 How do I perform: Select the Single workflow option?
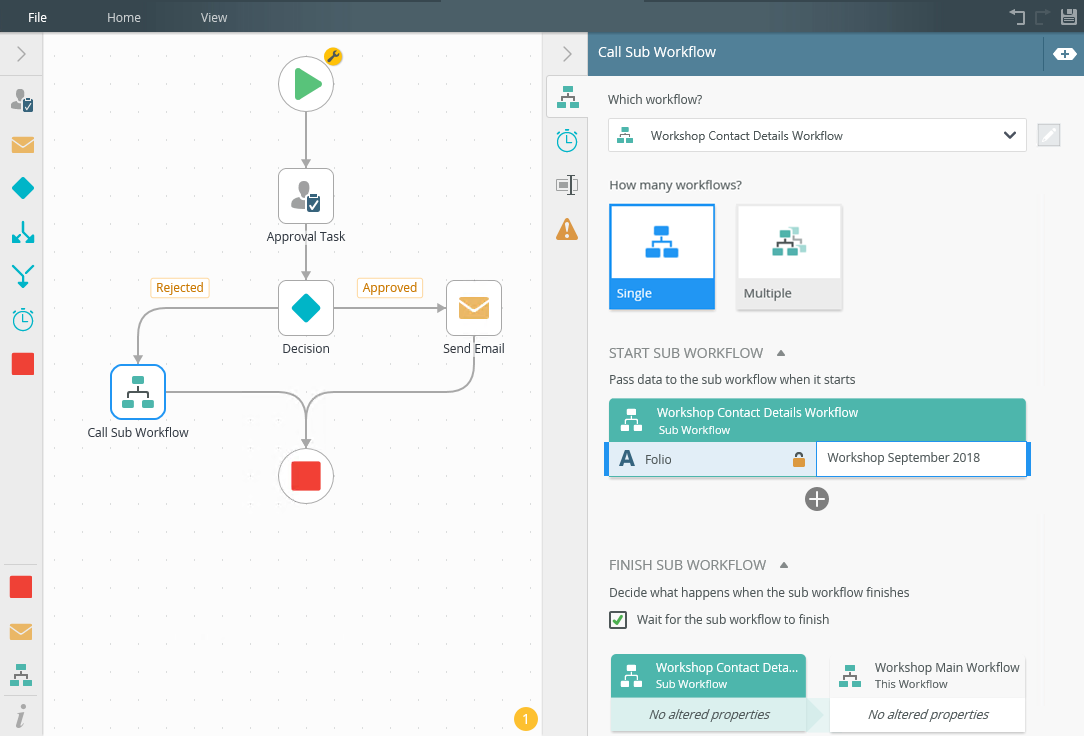(x=661, y=256)
